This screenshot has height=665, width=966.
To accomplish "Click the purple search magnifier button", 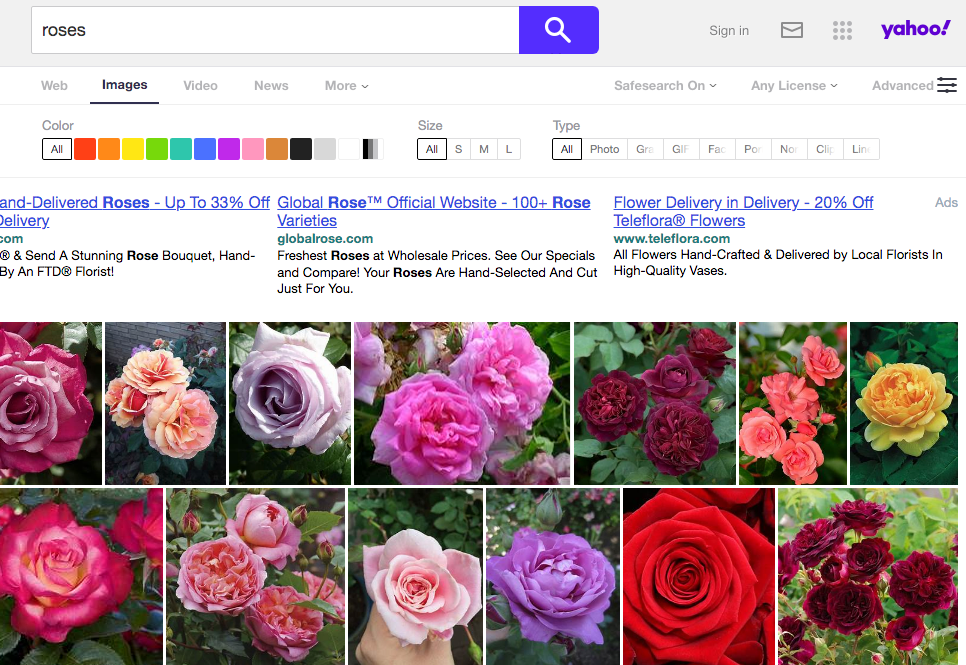I will click(x=558, y=30).
